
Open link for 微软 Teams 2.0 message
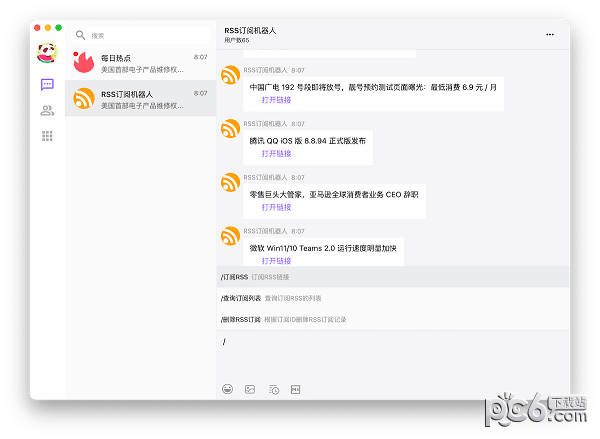click(276, 261)
